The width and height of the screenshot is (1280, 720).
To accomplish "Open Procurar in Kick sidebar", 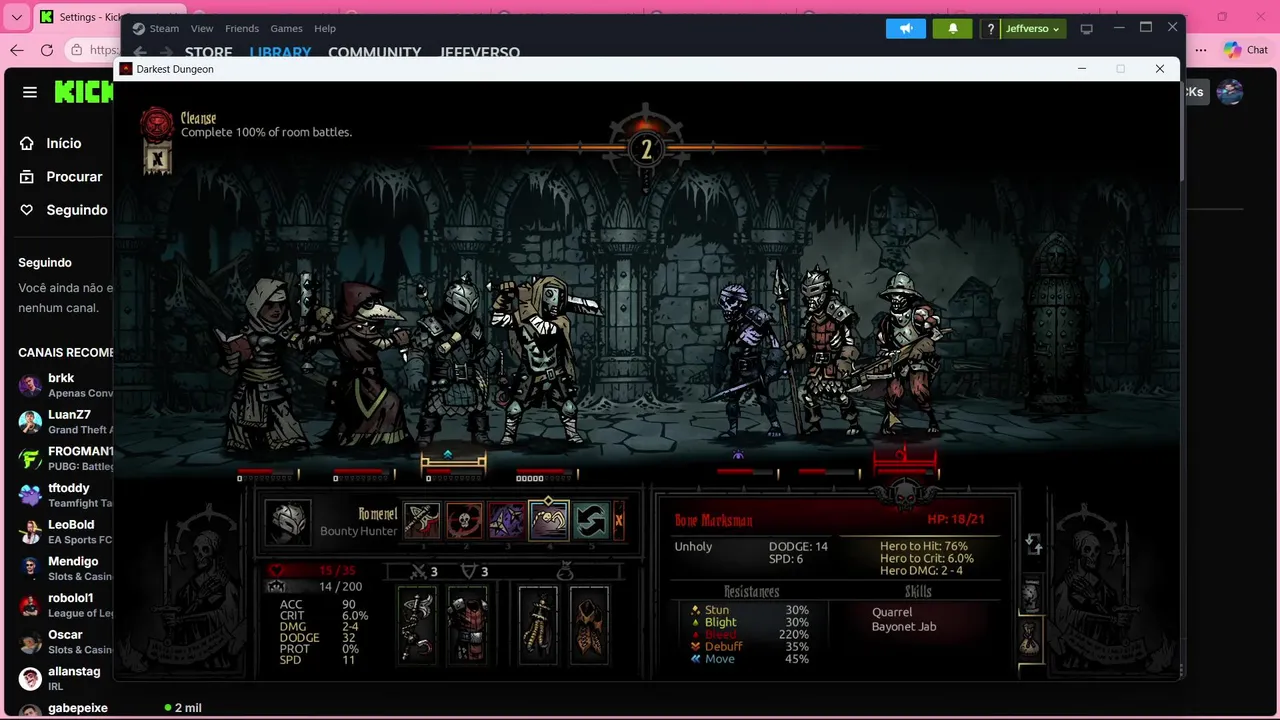I will point(62,176).
